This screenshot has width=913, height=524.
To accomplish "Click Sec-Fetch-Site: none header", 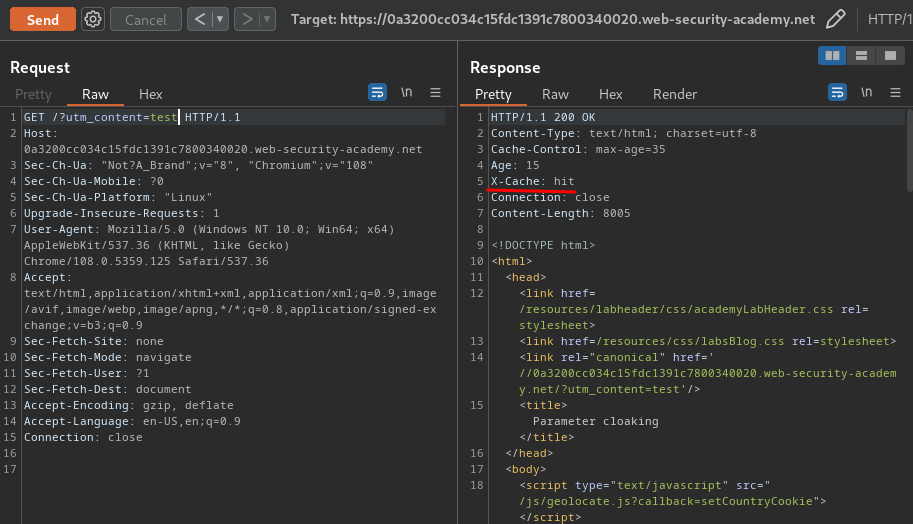I will pyautogui.click(x=94, y=341).
